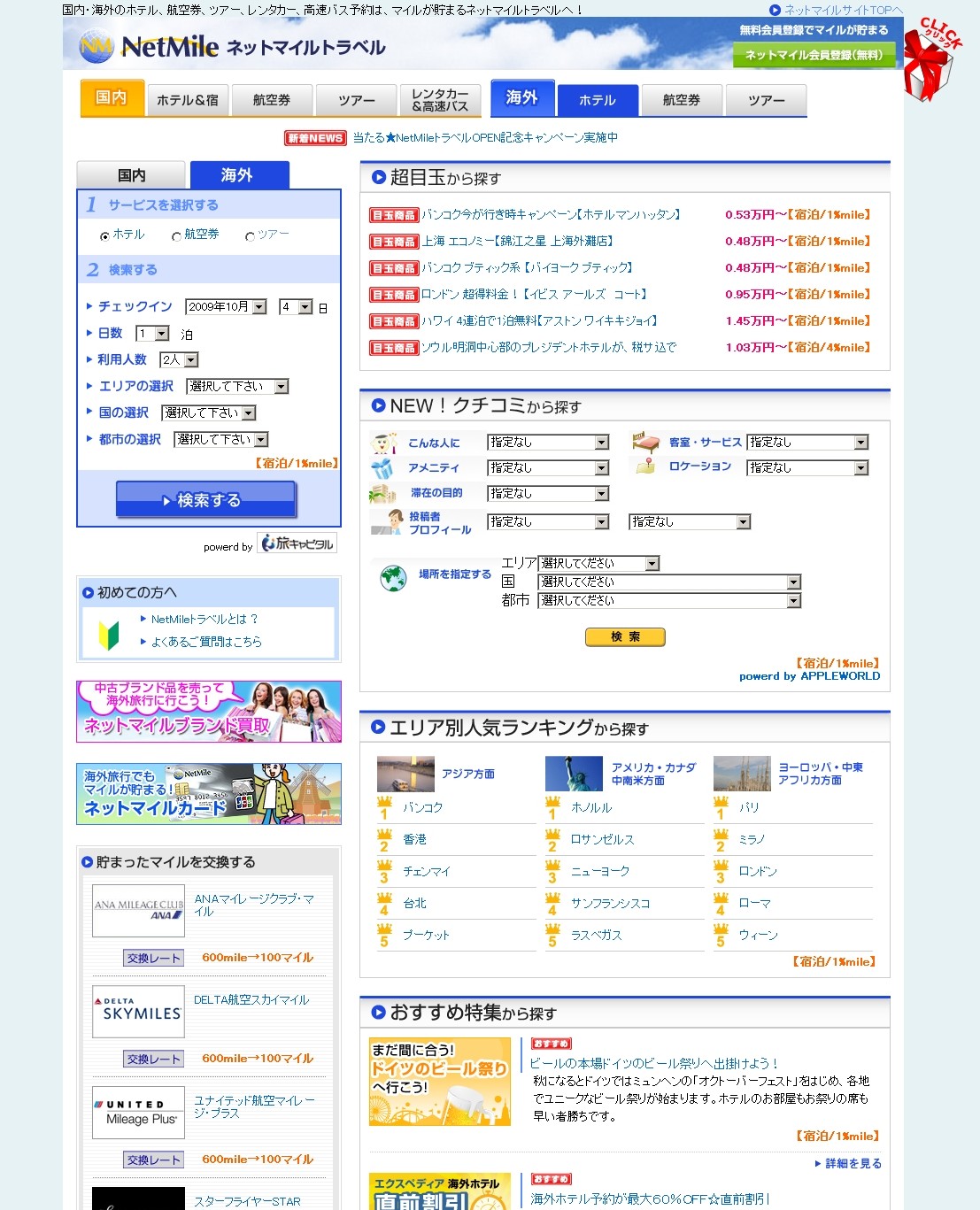Open the 利用人数 dropdown
980x1210 pixels.
(179, 360)
